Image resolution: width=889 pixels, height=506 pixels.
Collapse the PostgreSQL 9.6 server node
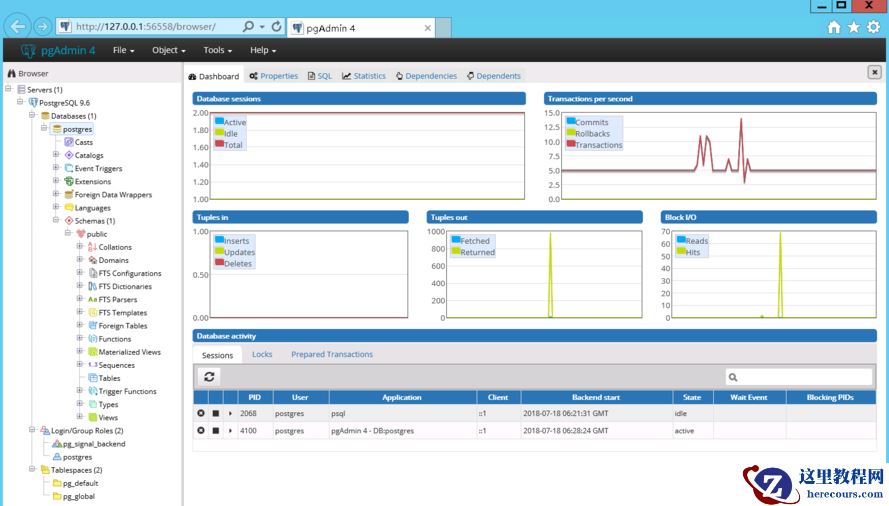point(20,102)
